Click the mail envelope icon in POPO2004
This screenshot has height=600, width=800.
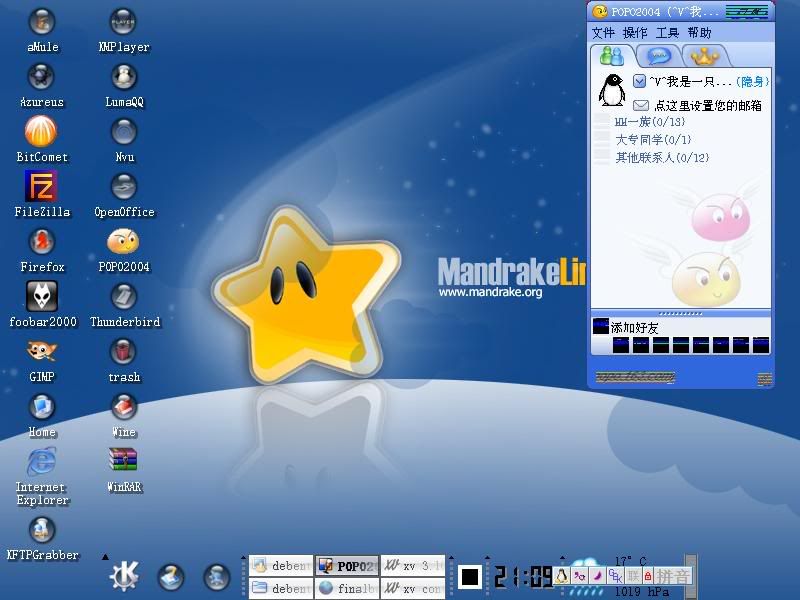641,105
